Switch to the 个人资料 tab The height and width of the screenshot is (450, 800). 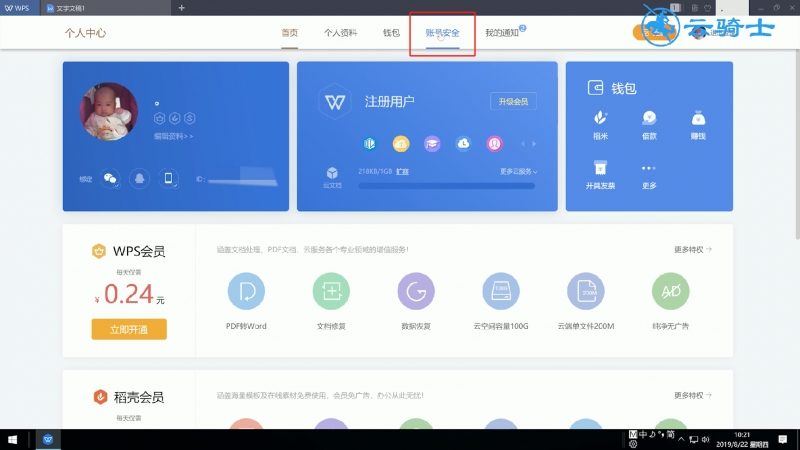[x=340, y=33]
